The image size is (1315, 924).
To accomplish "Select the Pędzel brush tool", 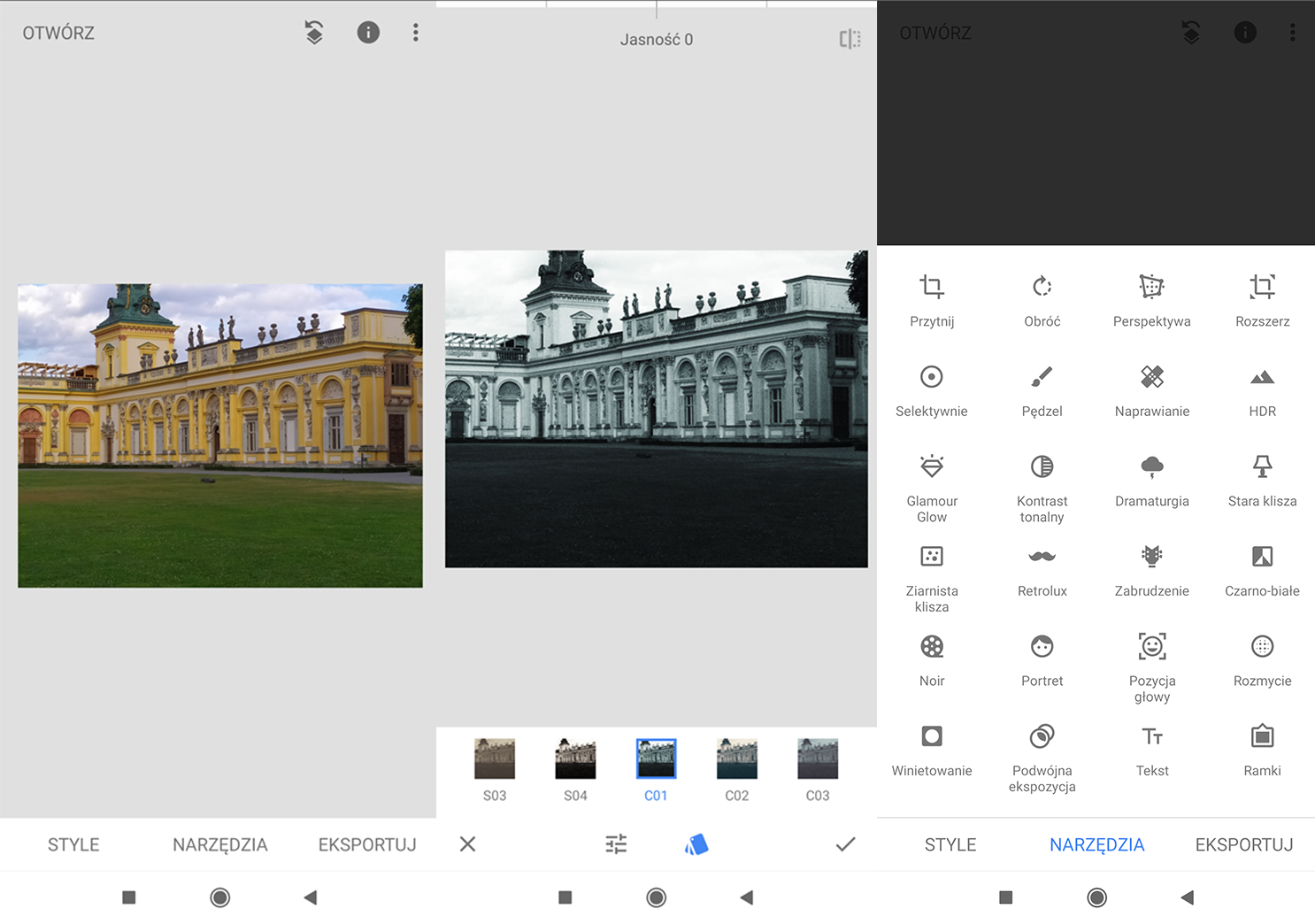I will [1042, 377].
